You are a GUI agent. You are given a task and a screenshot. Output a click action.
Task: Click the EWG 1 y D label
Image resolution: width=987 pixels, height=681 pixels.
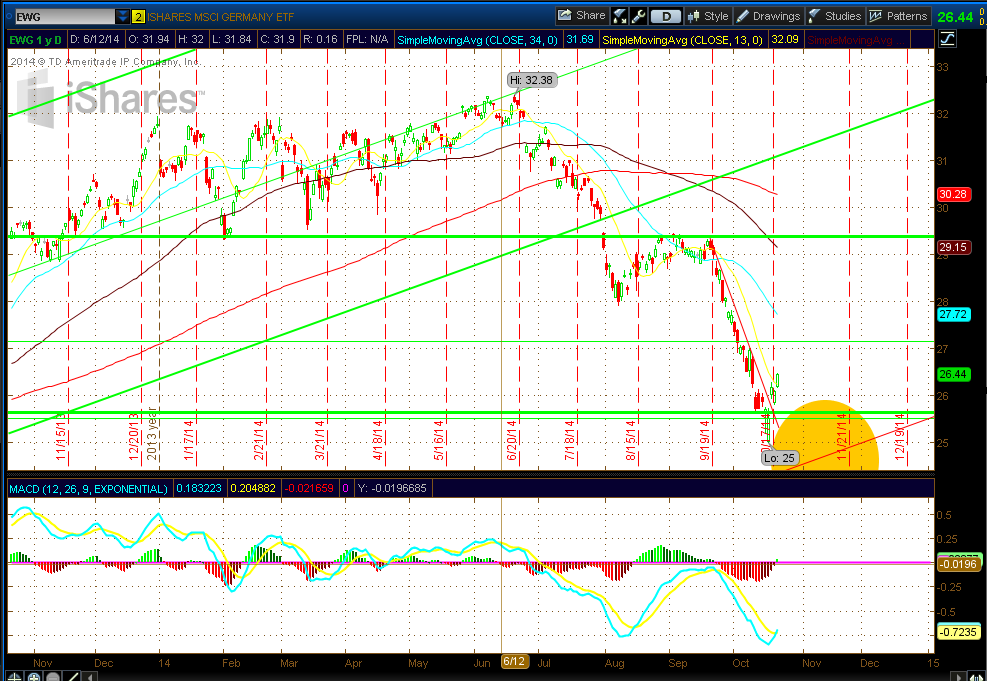(36, 40)
